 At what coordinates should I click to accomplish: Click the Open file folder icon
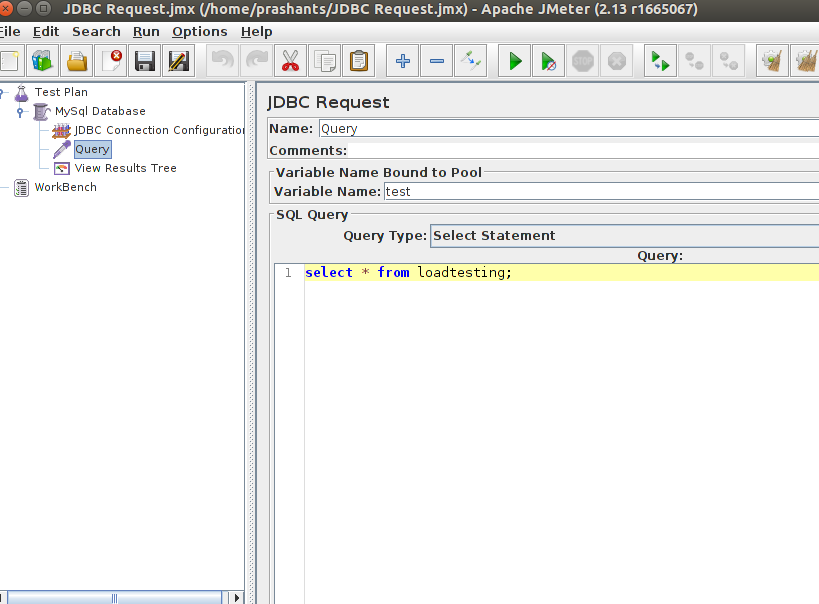click(77, 61)
